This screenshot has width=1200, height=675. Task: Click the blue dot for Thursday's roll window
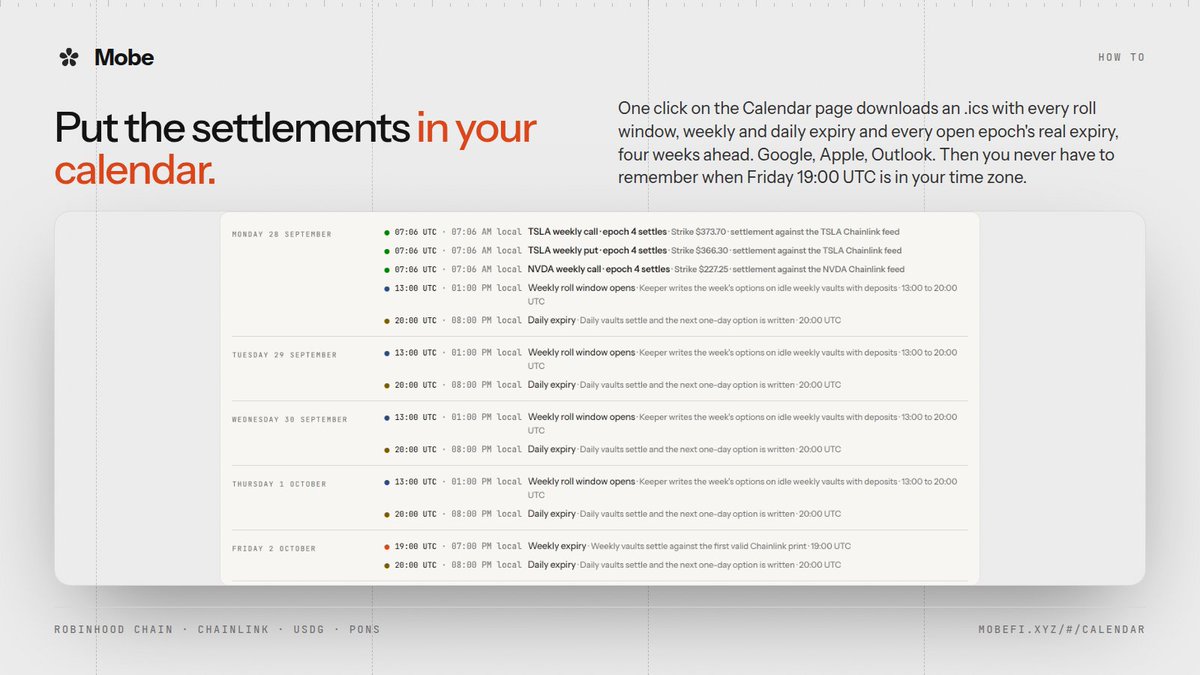coord(387,482)
